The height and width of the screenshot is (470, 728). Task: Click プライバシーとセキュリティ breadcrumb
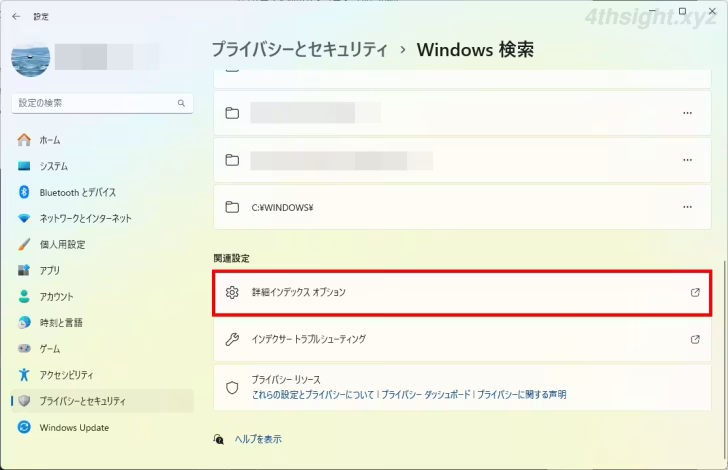click(299, 49)
